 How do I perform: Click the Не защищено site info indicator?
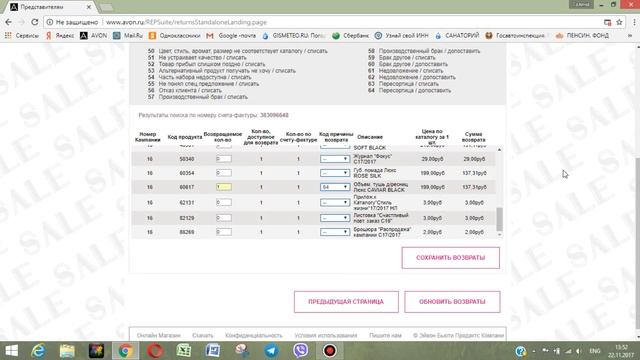(72, 22)
